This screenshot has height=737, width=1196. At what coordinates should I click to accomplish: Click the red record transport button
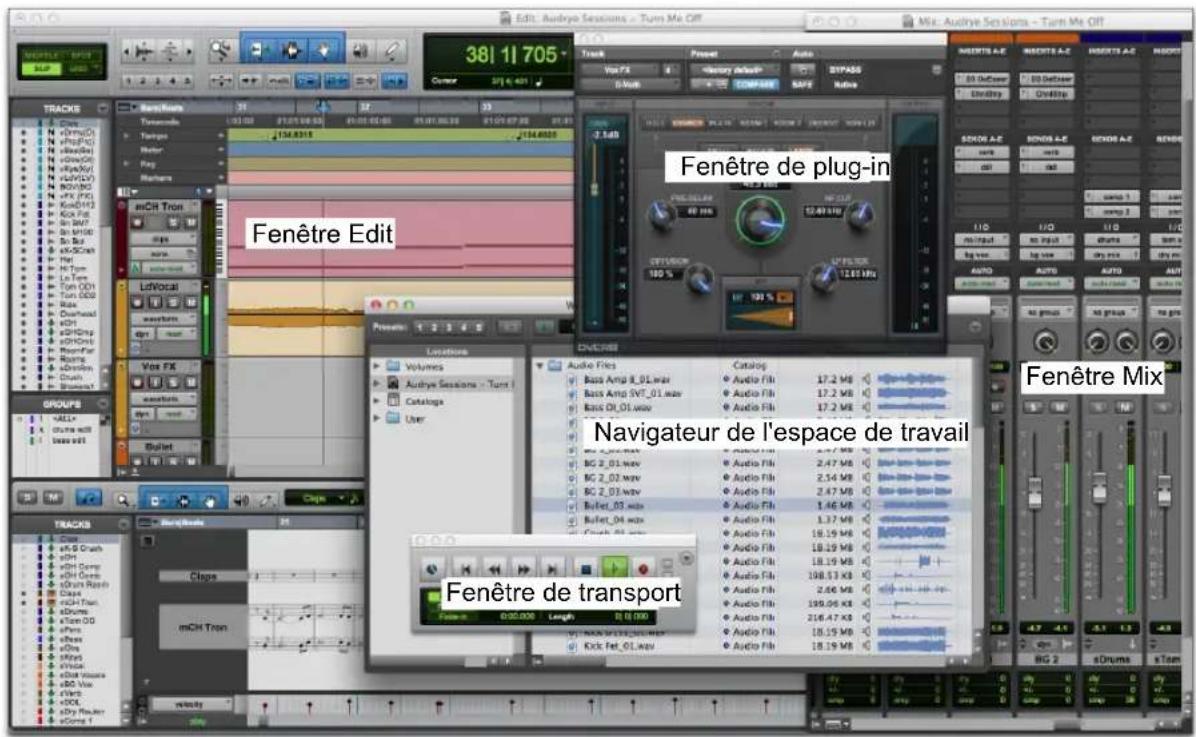point(643,569)
